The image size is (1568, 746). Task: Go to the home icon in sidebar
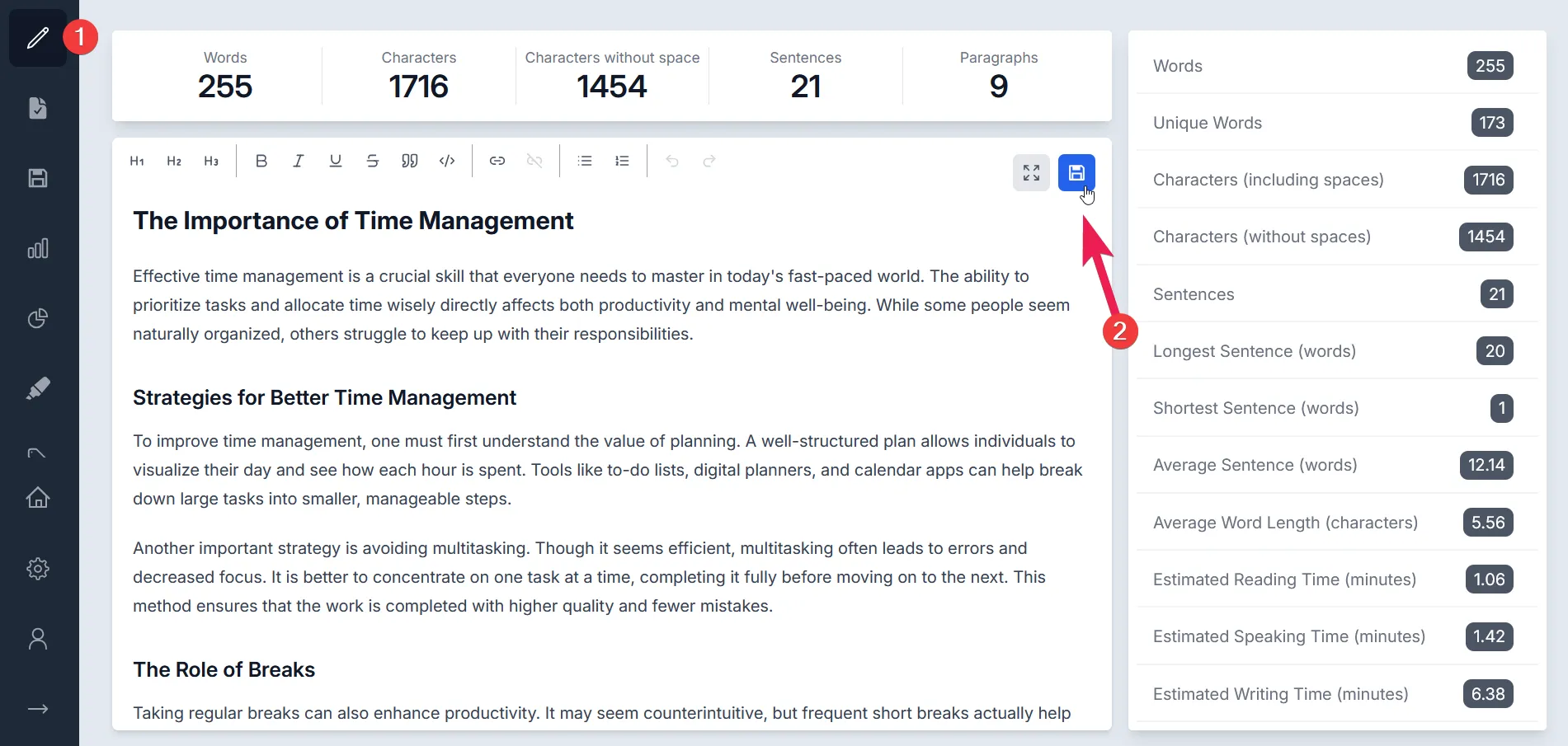tap(38, 497)
